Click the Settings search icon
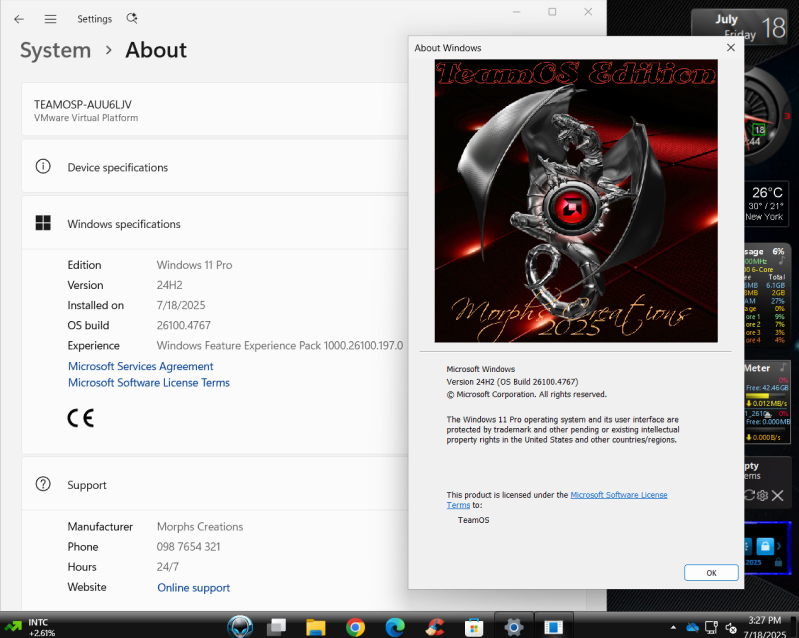 [132, 18]
